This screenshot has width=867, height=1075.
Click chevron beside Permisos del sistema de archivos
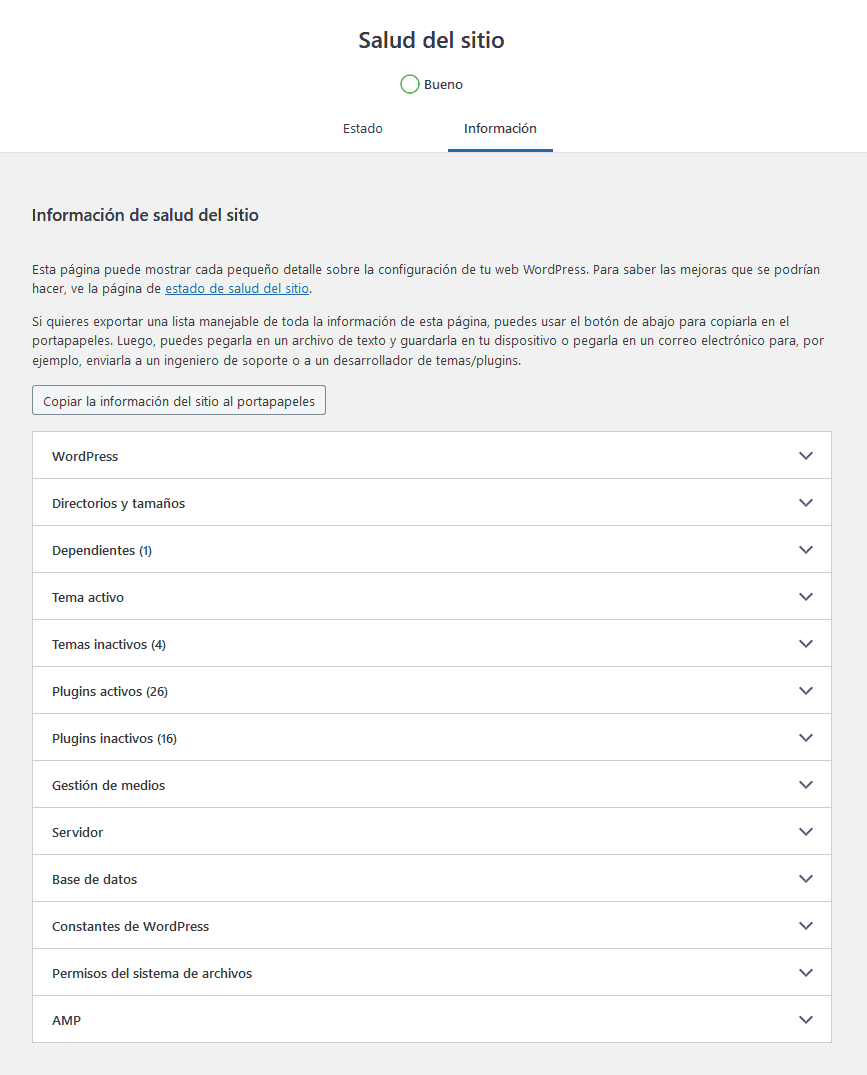(x=806, y=973)
